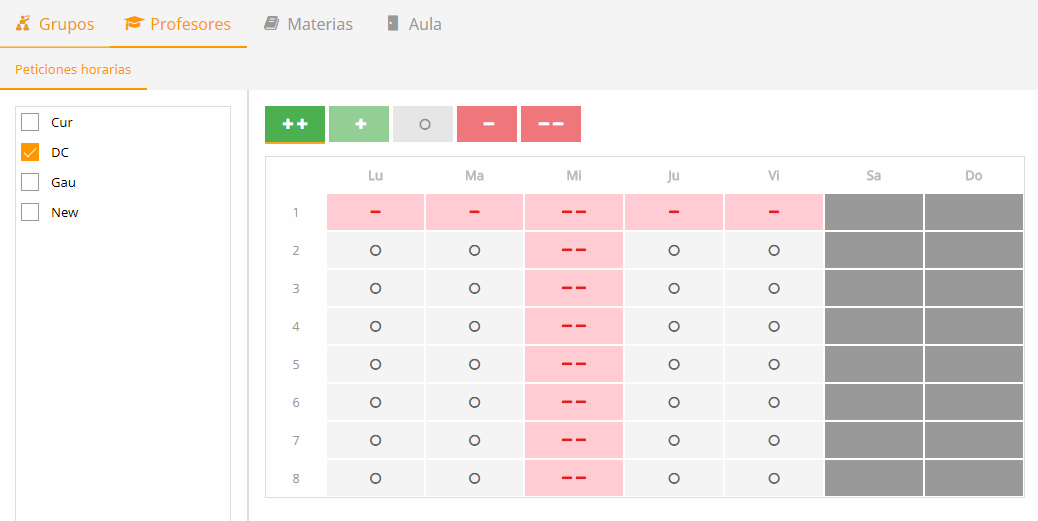Enable the Gau professor checkbox
The image size is (1038, 521).
click(30, 182)
